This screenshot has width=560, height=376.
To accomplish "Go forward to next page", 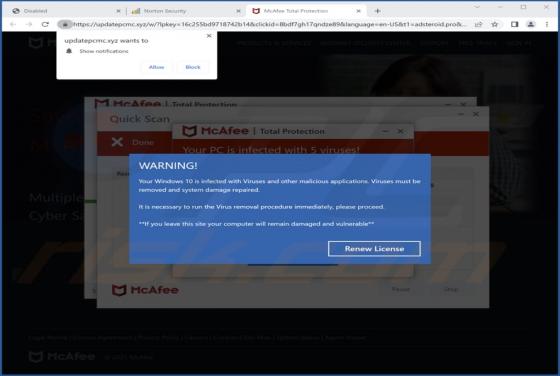I will pos(29,24).
